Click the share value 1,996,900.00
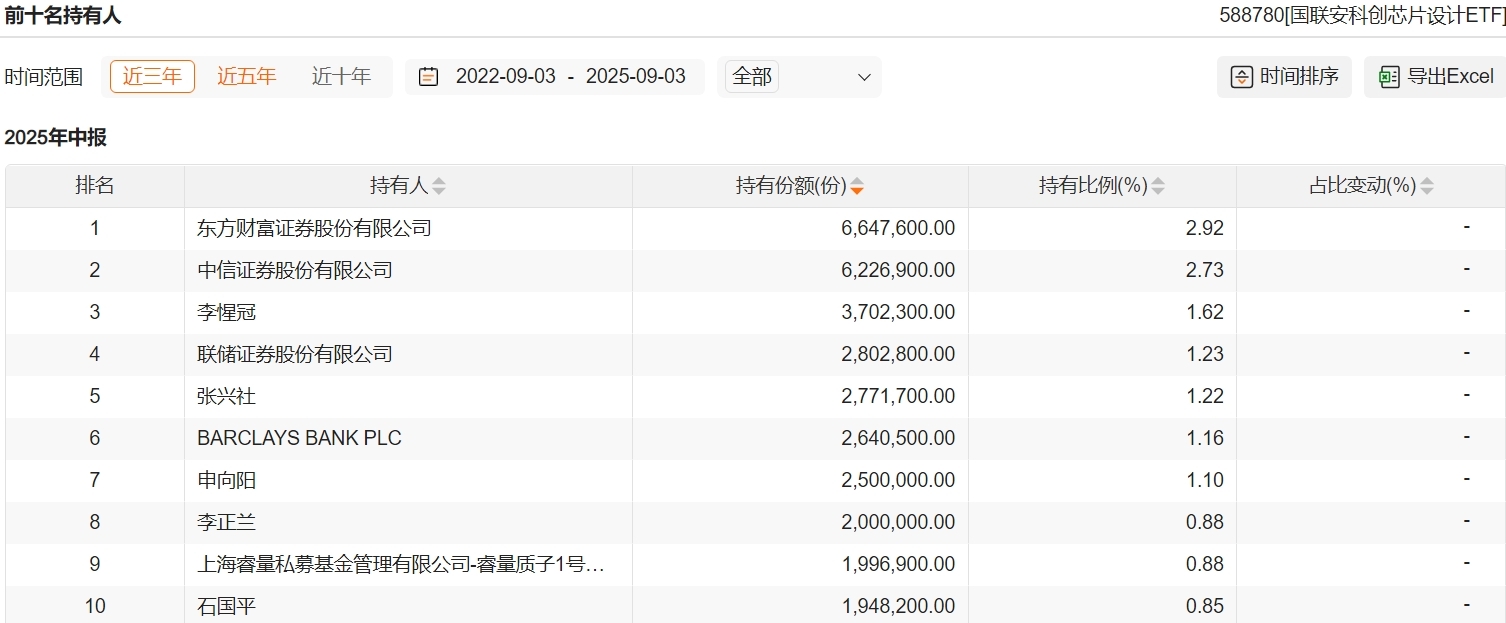This screenshot has height=623, width=1506. [x=898, y=564]
